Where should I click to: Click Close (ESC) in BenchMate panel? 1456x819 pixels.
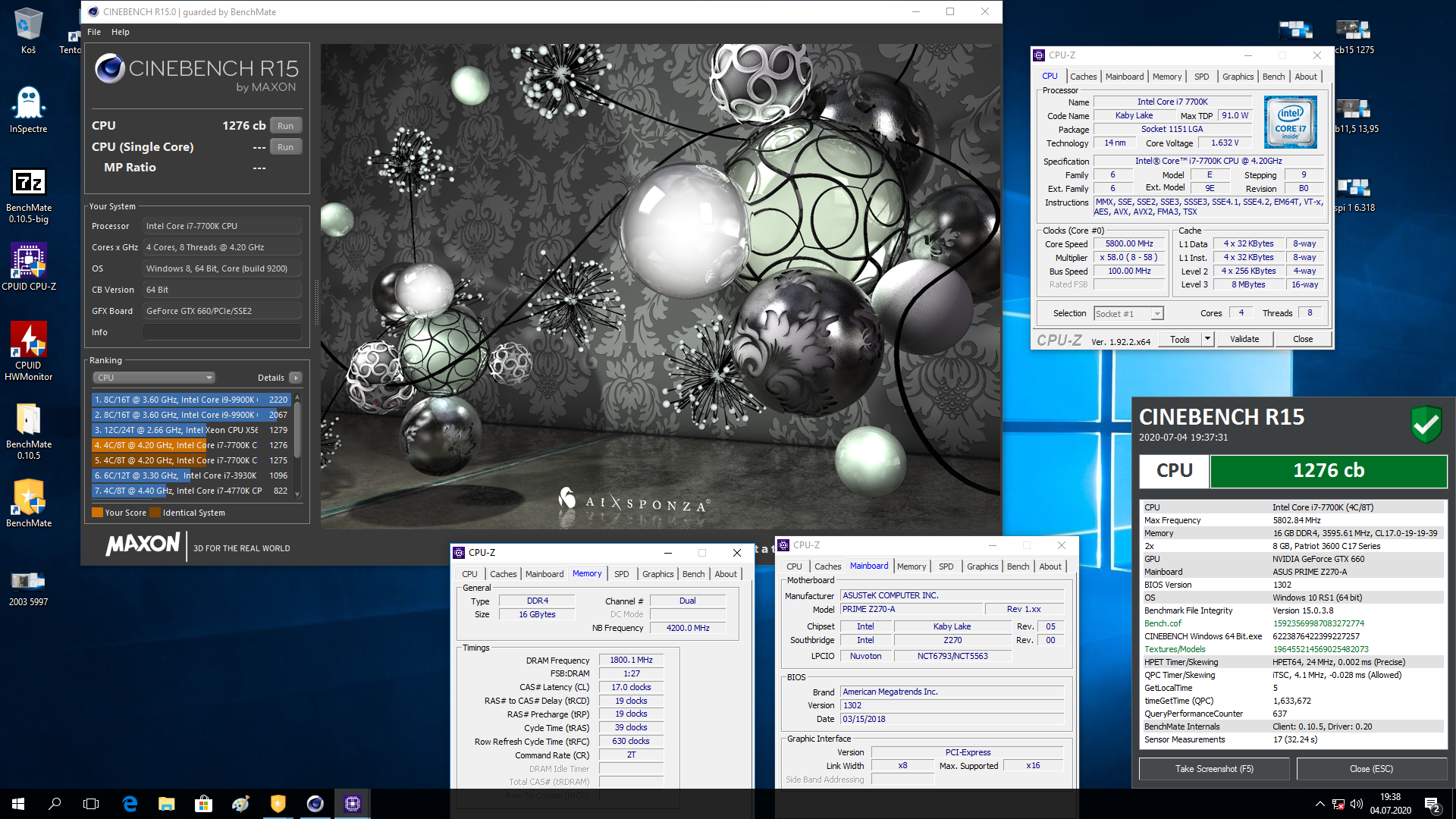1371,769
